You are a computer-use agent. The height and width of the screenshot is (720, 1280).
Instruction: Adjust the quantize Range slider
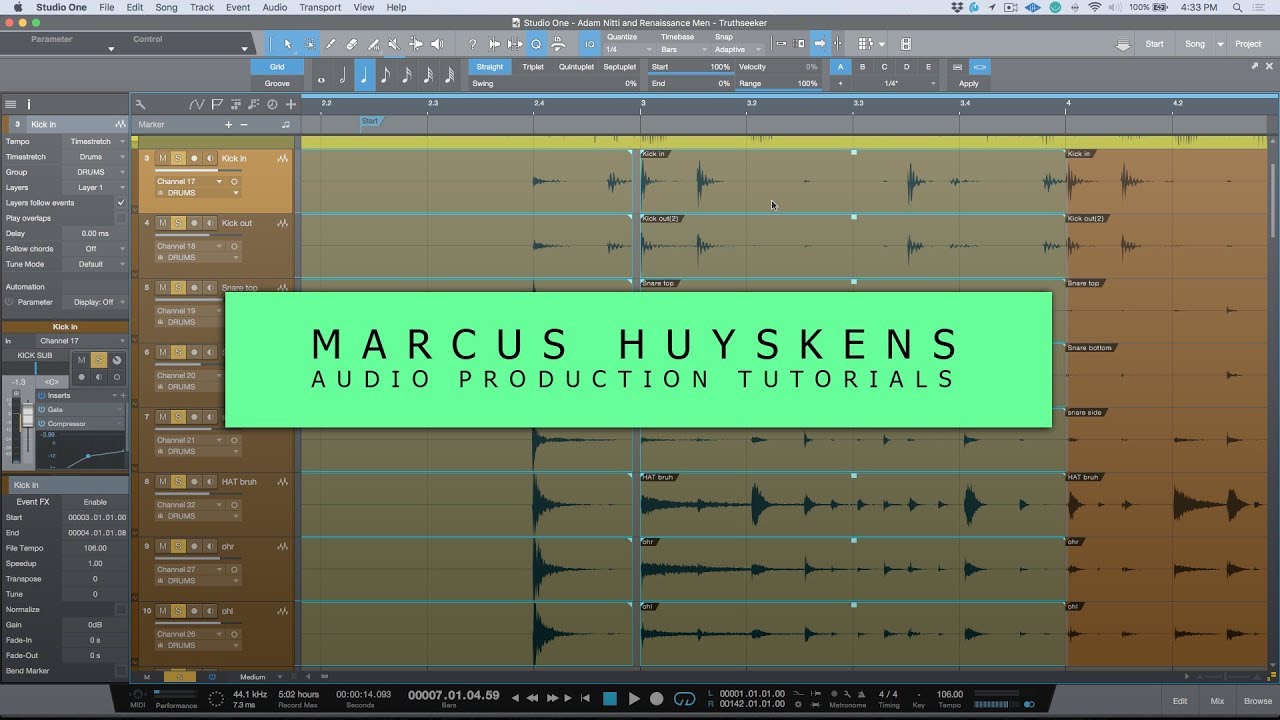tap(778, 84)
